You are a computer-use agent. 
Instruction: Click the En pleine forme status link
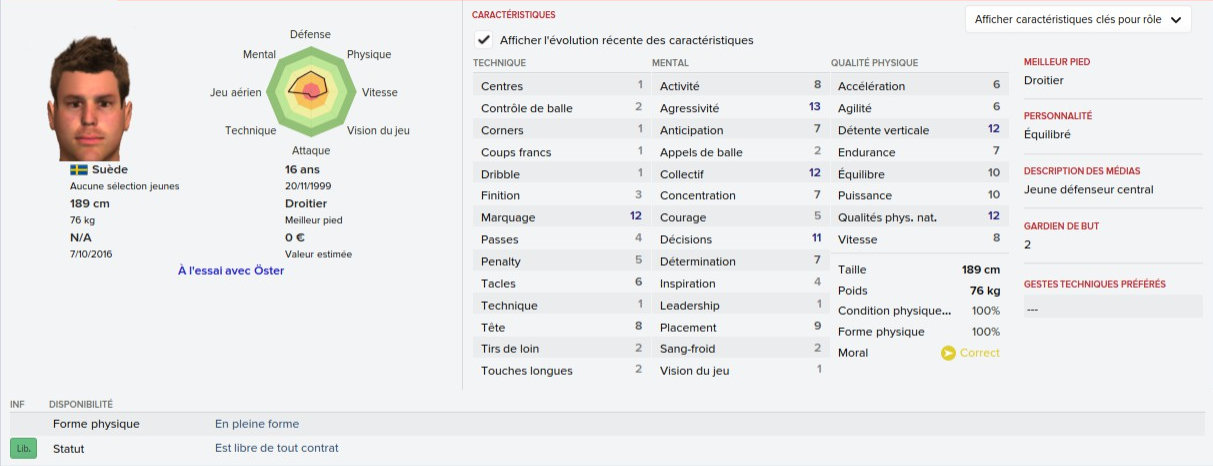click(x=257, y=424)
